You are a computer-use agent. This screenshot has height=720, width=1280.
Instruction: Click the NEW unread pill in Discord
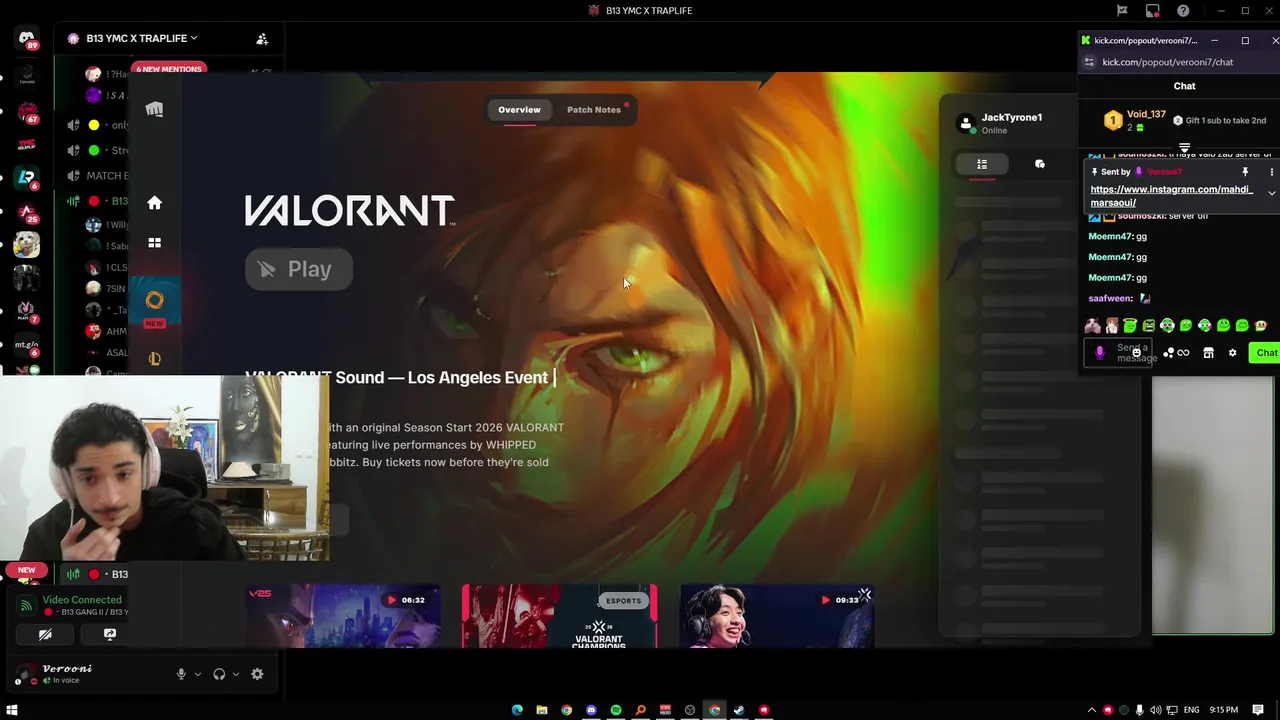pyautogui.click(x=26, y=570)
